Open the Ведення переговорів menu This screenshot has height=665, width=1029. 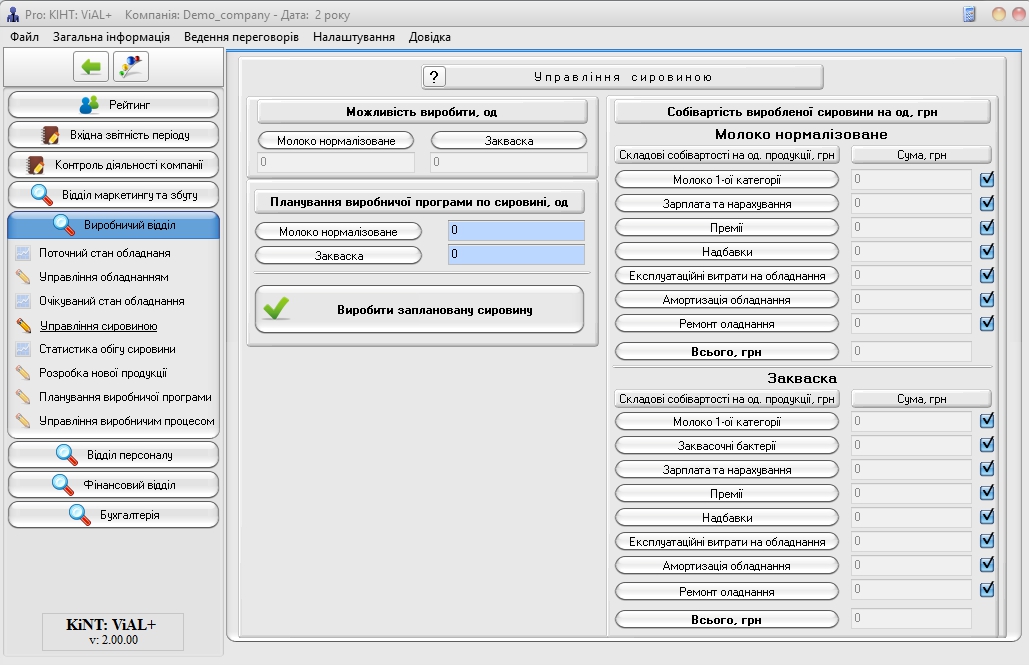[241, 37]
